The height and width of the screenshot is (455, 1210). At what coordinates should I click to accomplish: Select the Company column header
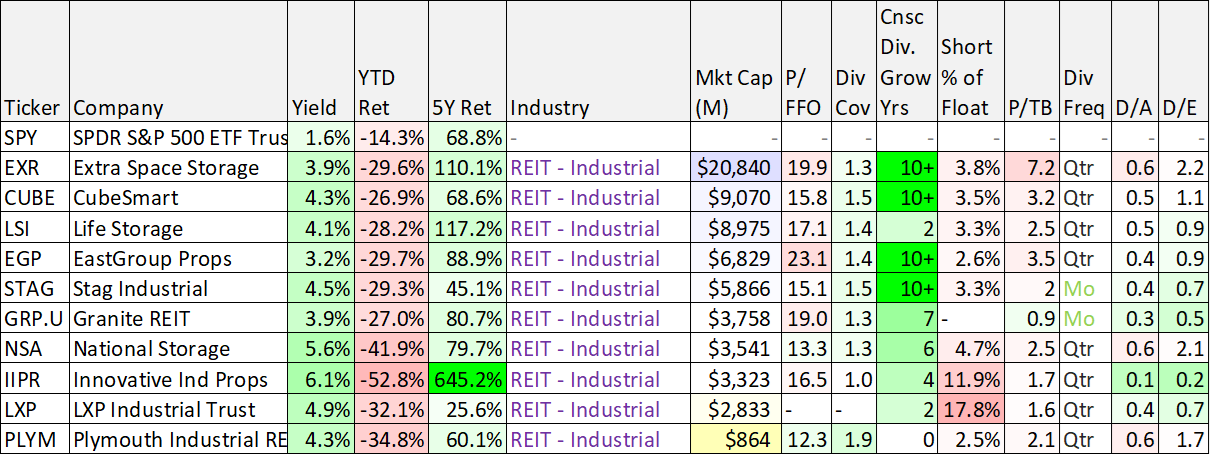coord(178,62)
